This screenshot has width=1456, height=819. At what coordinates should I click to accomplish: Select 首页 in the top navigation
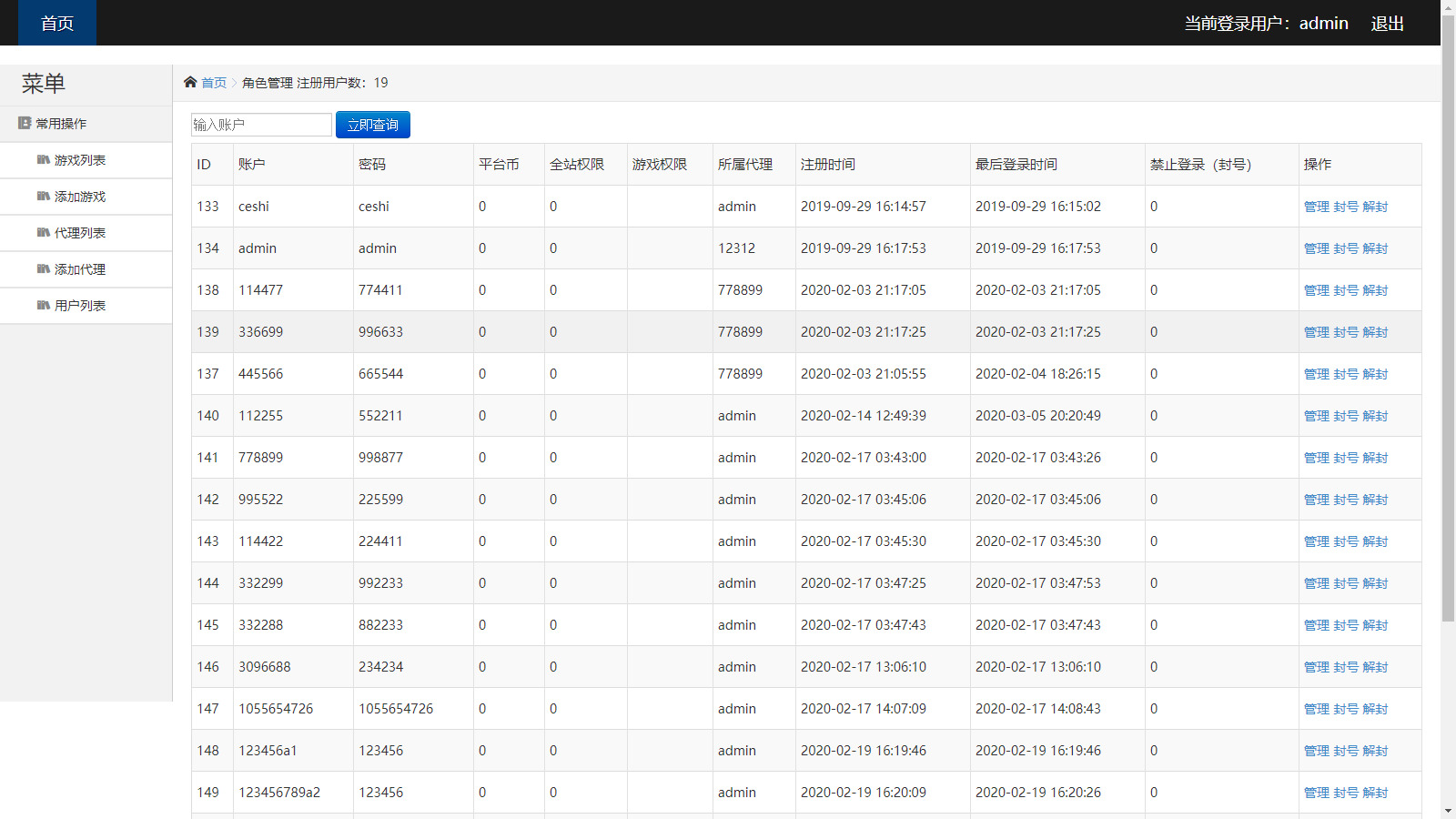point(56,23)
